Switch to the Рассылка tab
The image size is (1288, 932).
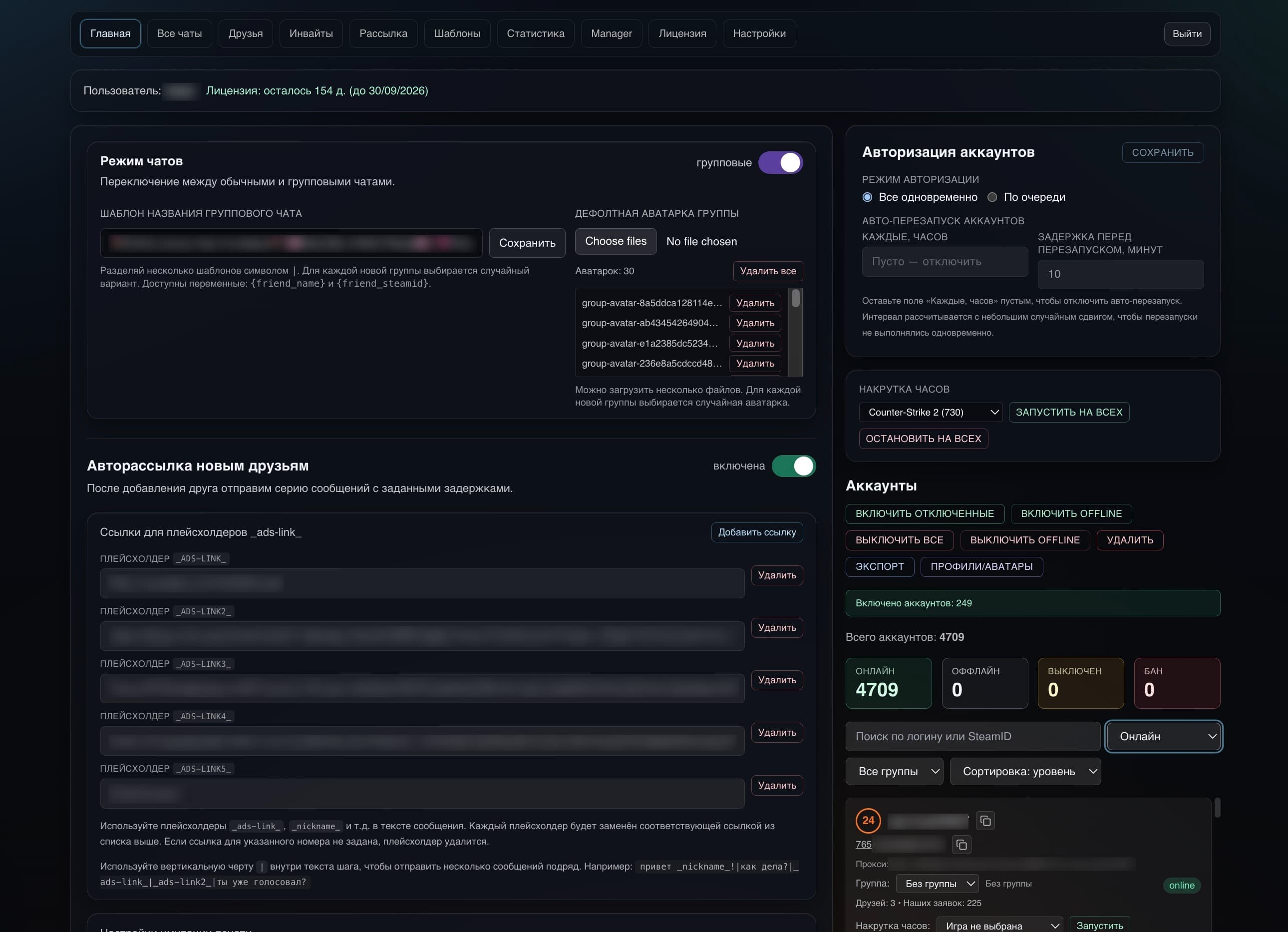(x=383, y=33)
